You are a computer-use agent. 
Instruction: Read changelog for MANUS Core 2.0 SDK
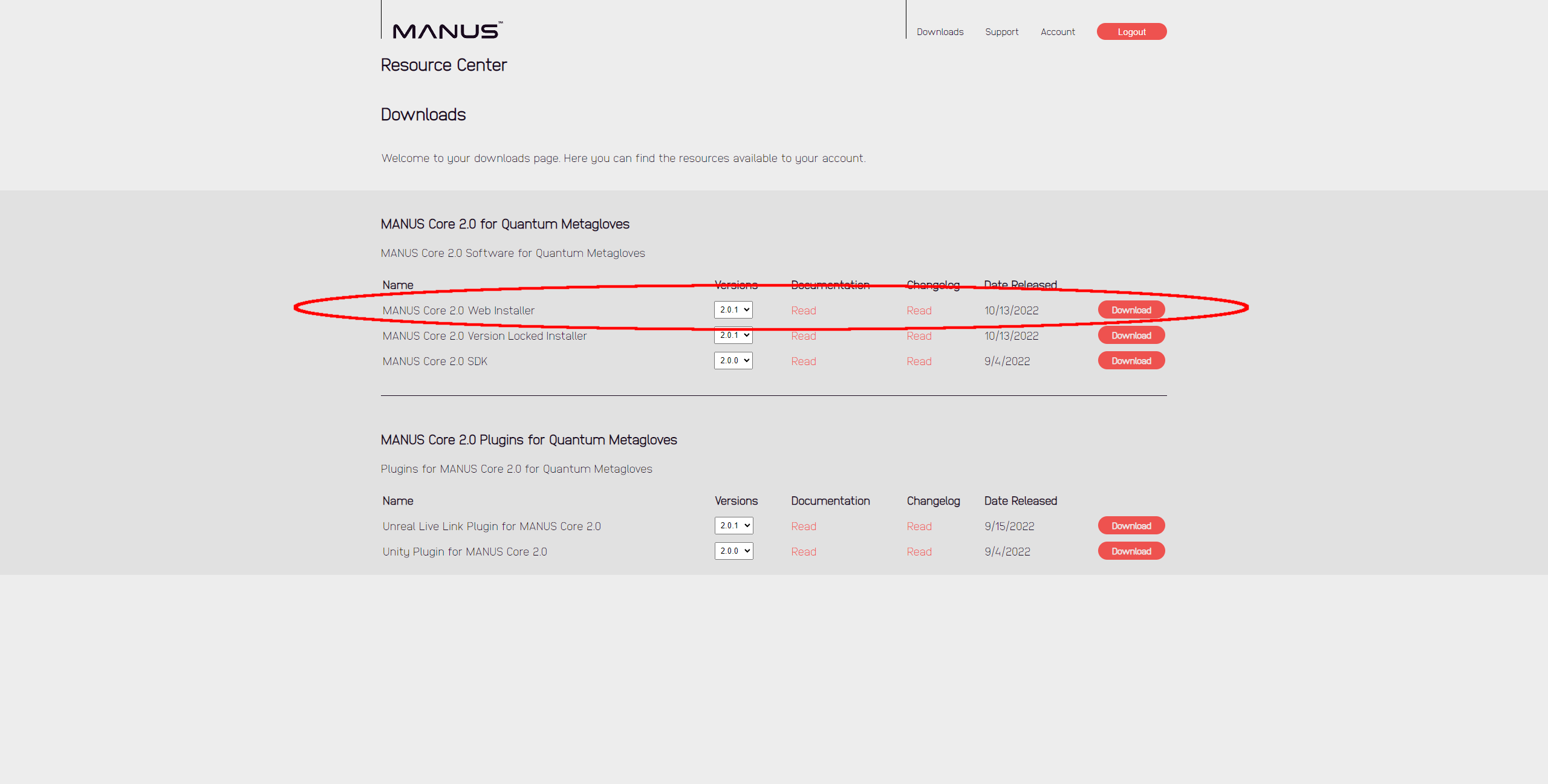(x=919, y=361)
